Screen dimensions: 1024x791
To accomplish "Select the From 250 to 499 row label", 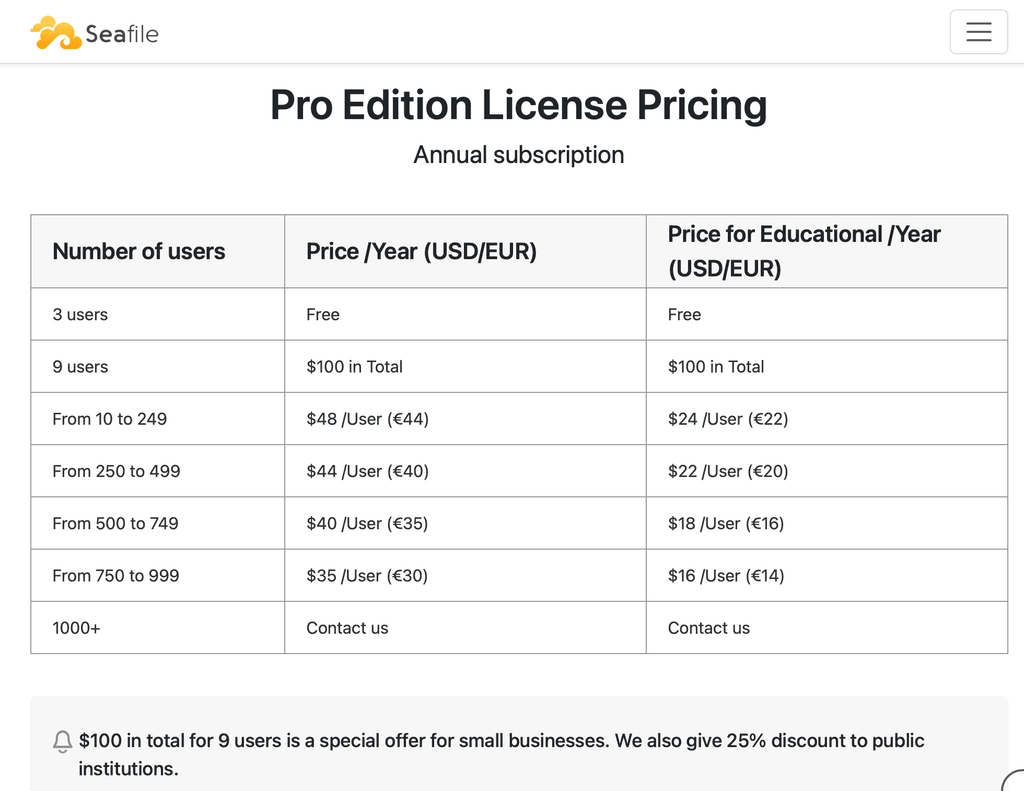I will point(116,471).
